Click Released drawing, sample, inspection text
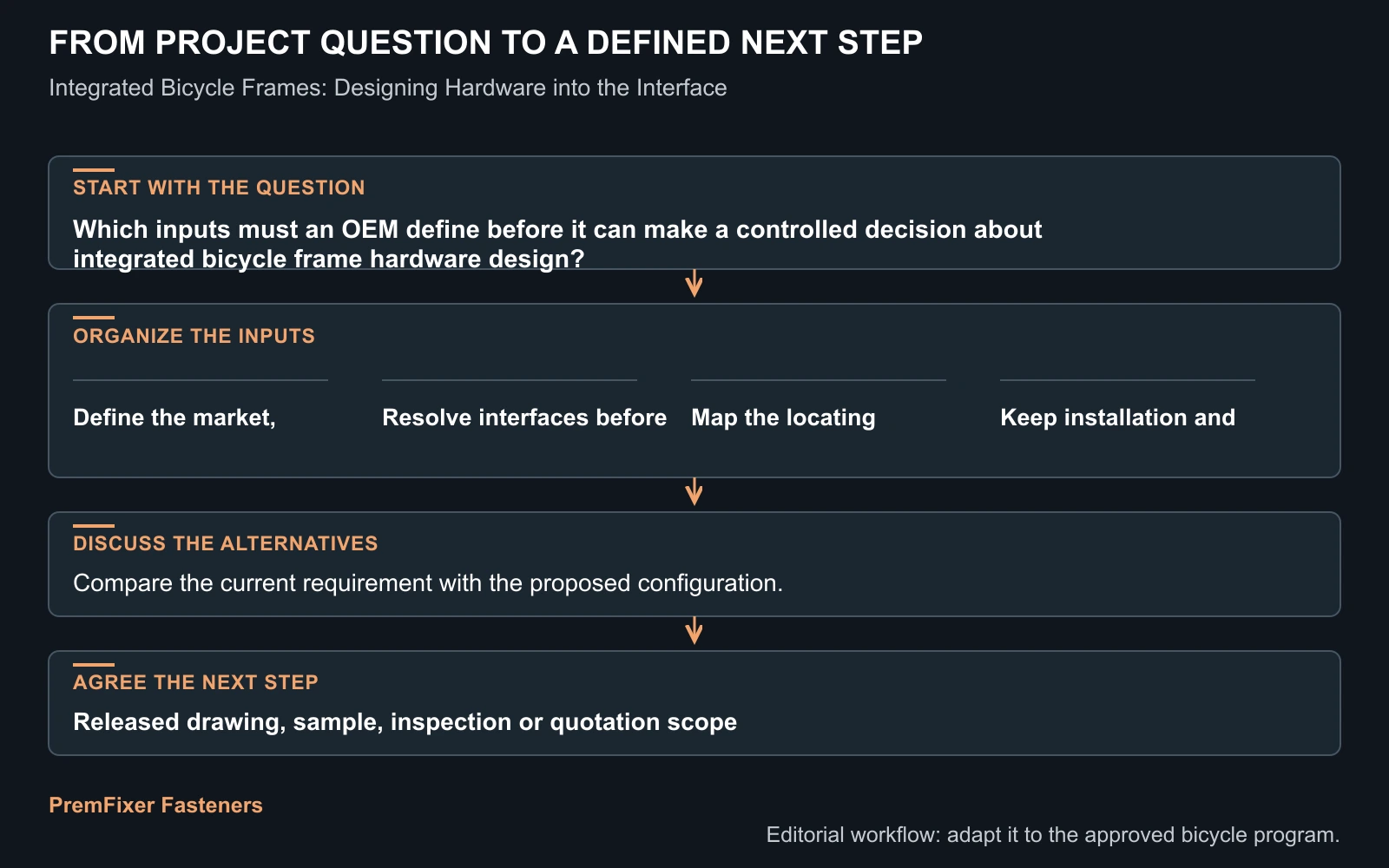The width and height of the screenshot is (1389, 868). (x=405, y=722)
